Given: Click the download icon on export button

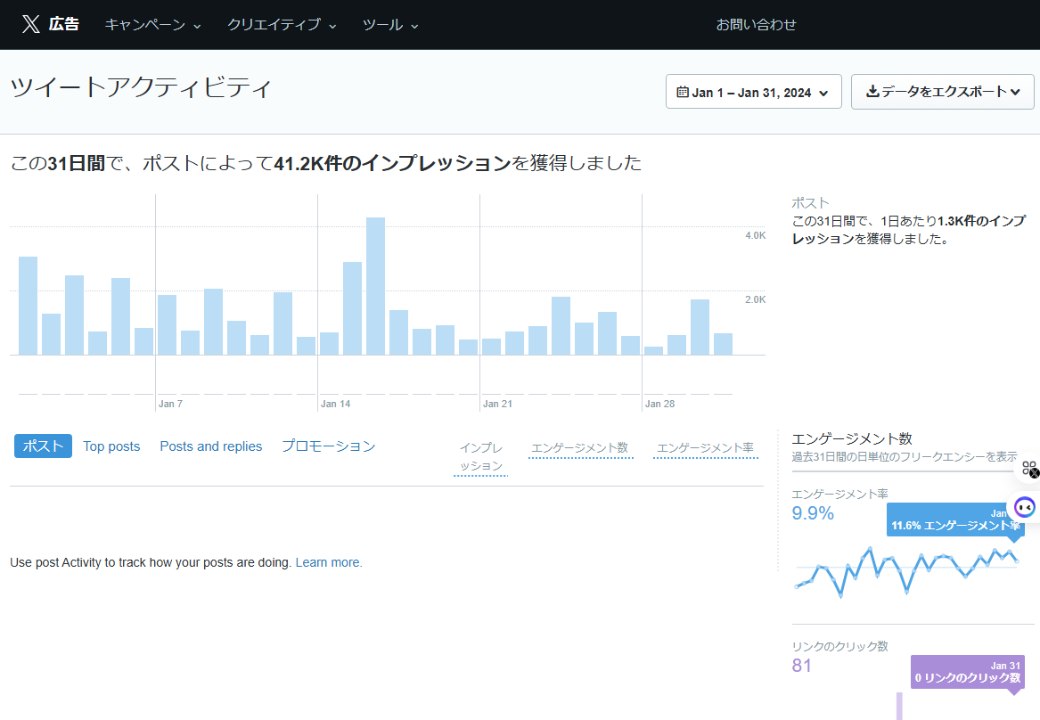Looking at the screenshot, I should tap(872, 92).
